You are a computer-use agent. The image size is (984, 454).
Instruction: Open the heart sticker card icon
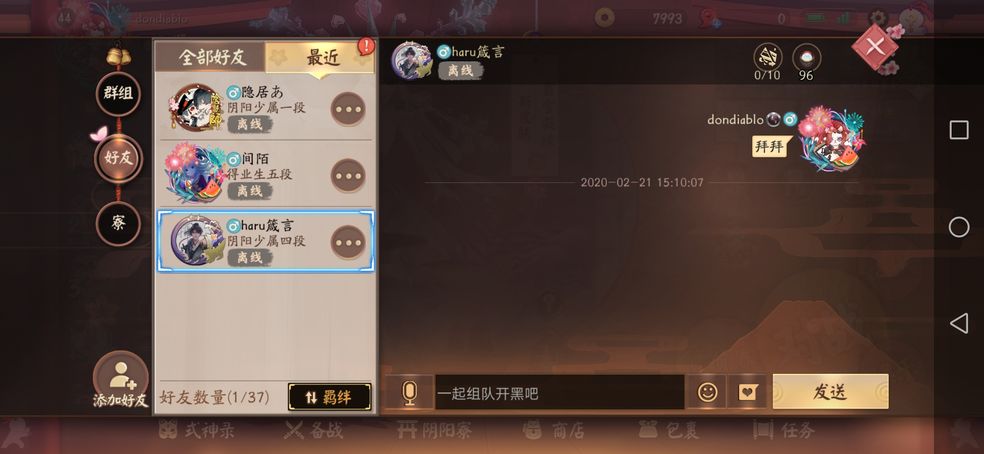pos(747,392)
